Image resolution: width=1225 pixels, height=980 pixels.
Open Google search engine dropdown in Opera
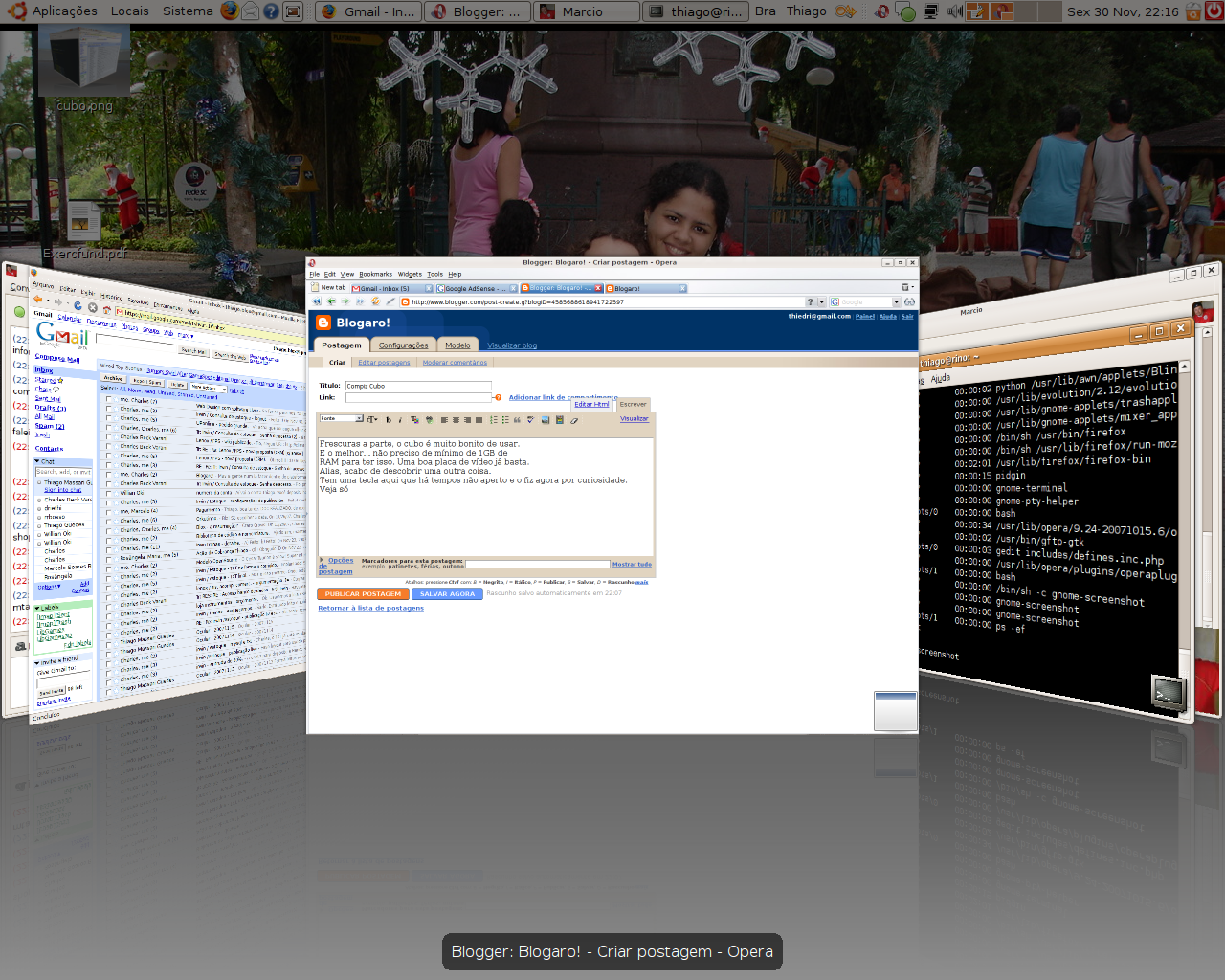896,301
